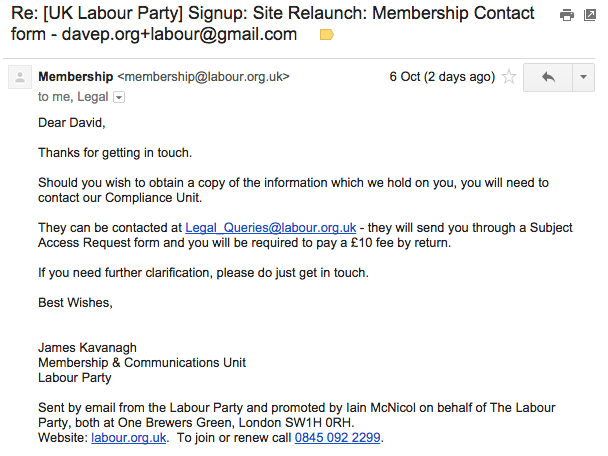Open the email in a new window
Screen dimensions: 608x456
[x=590, y=15]
